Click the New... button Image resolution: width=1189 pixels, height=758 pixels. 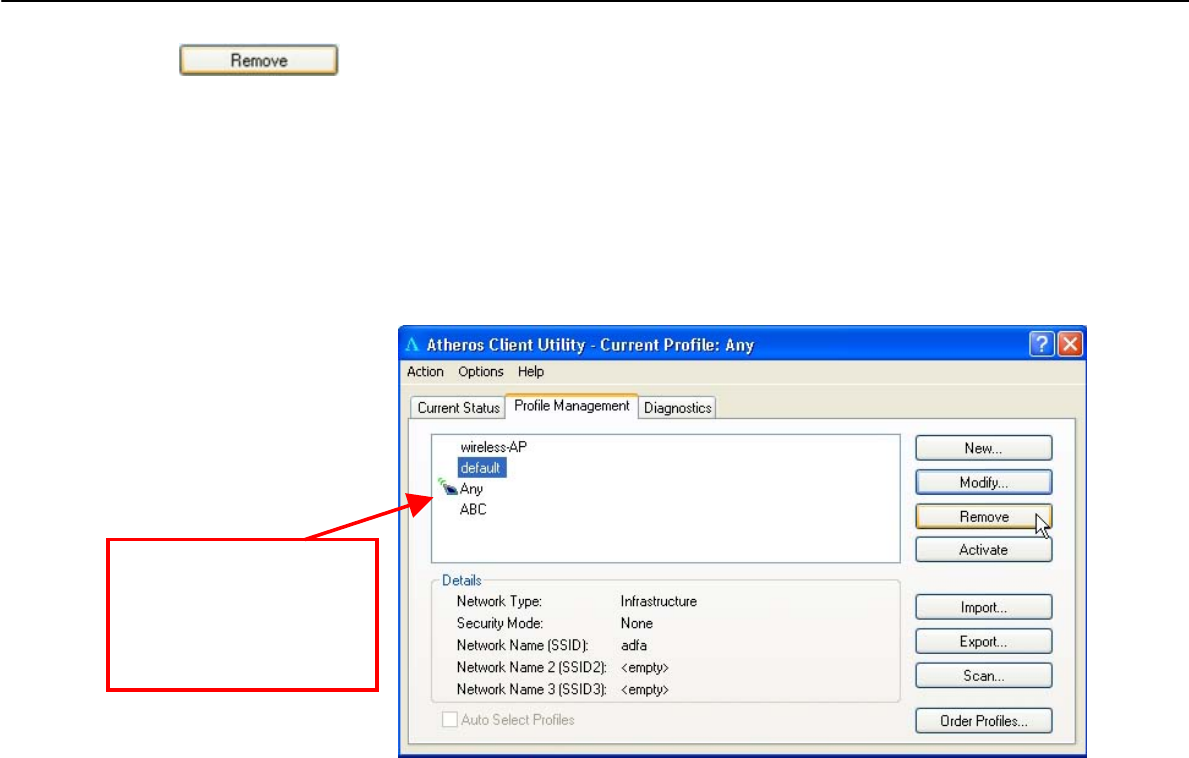(x=984, y=448)
